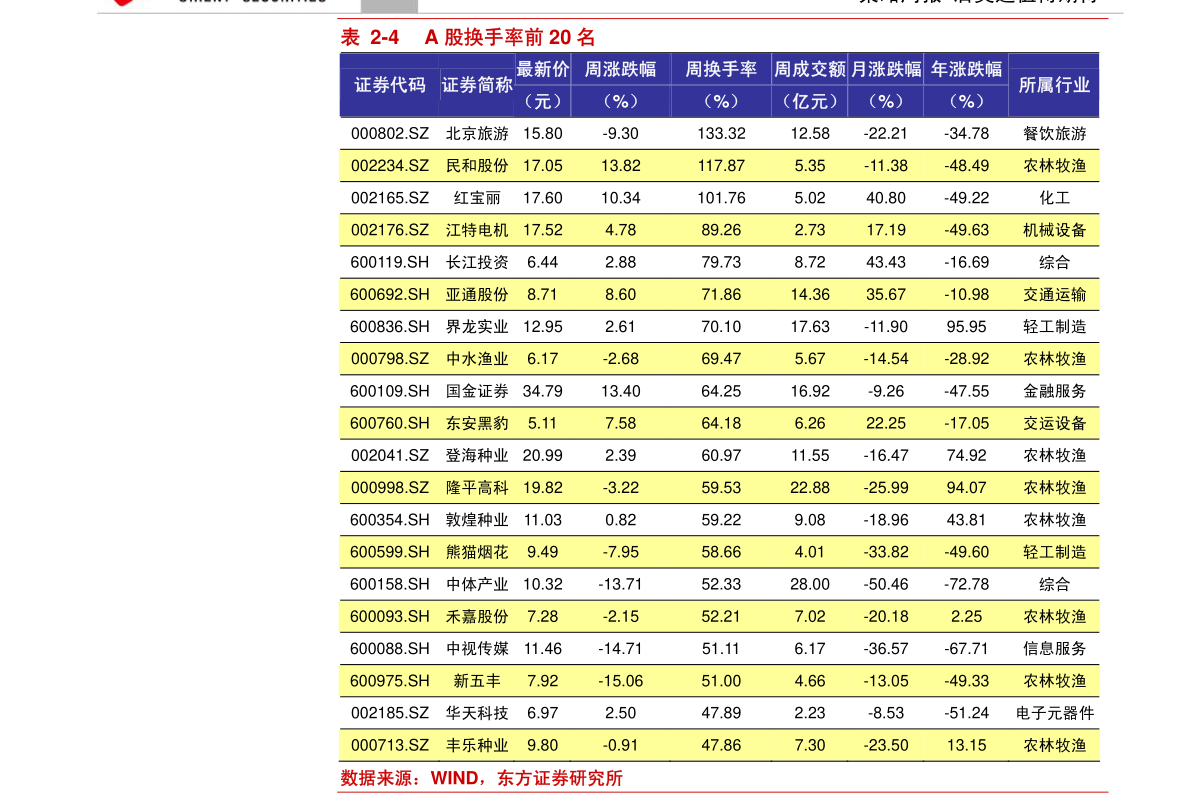Select monthly change value -50.46
Viewport: 1191px width, 808px height.
coord(886,584)
